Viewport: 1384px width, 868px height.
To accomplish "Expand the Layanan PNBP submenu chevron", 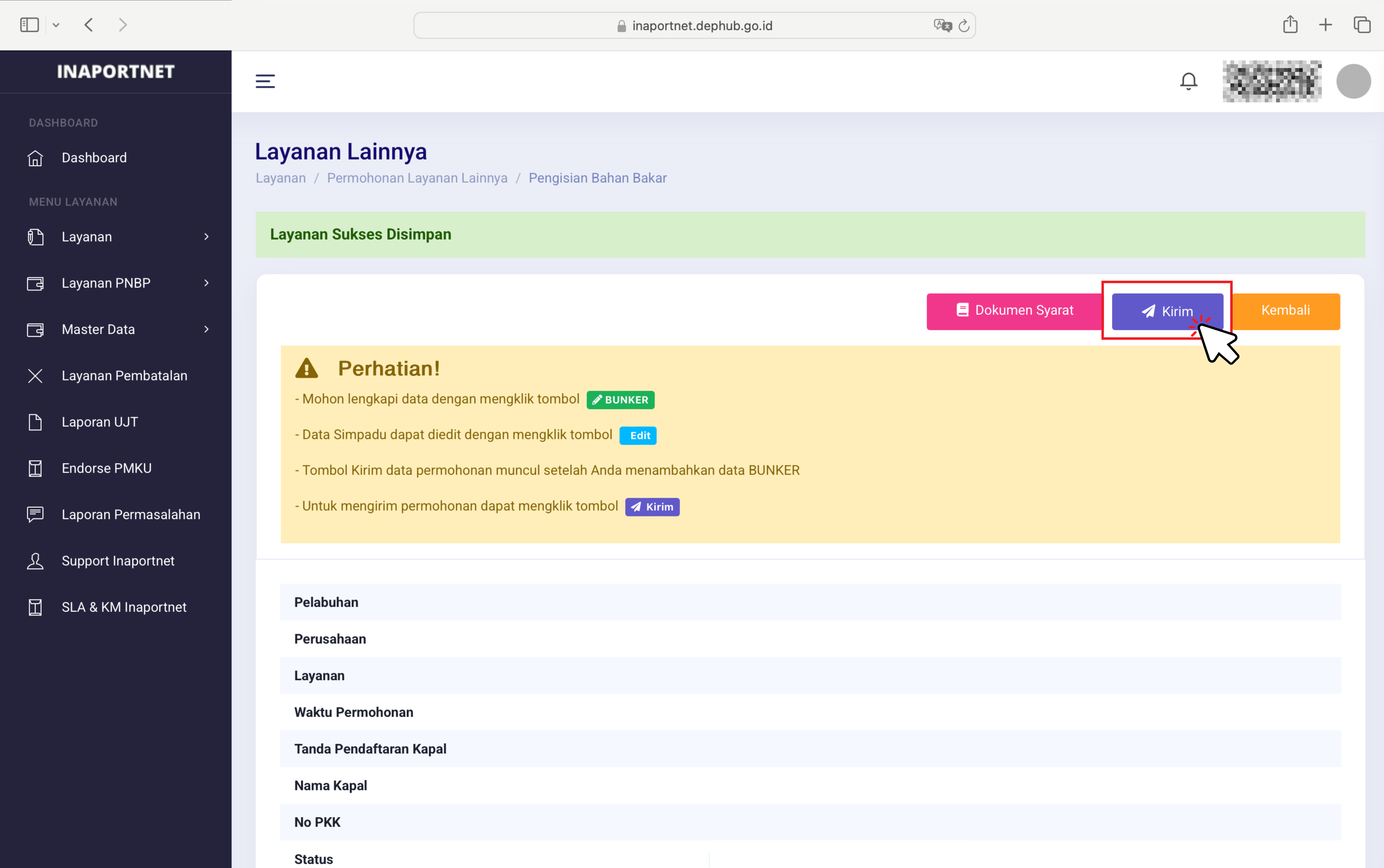I will point(206,283).
